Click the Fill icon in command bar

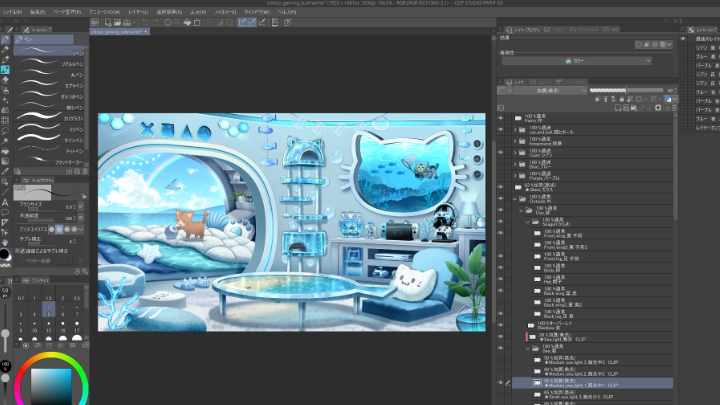pyautogui.click(x=187, y=22)
